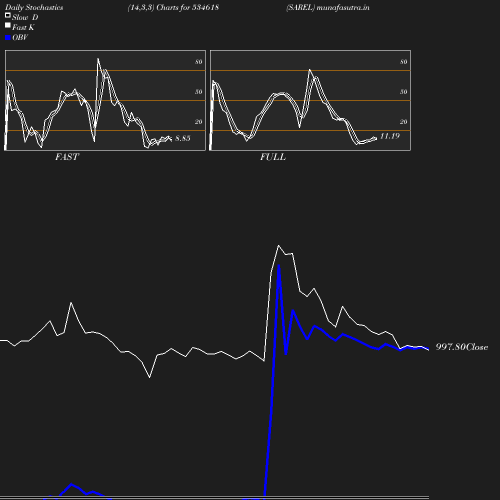The height and width of the screenshot is (500, 500).
Task: Click the 80 level label in FAST chart
Action: coord(199,62)
